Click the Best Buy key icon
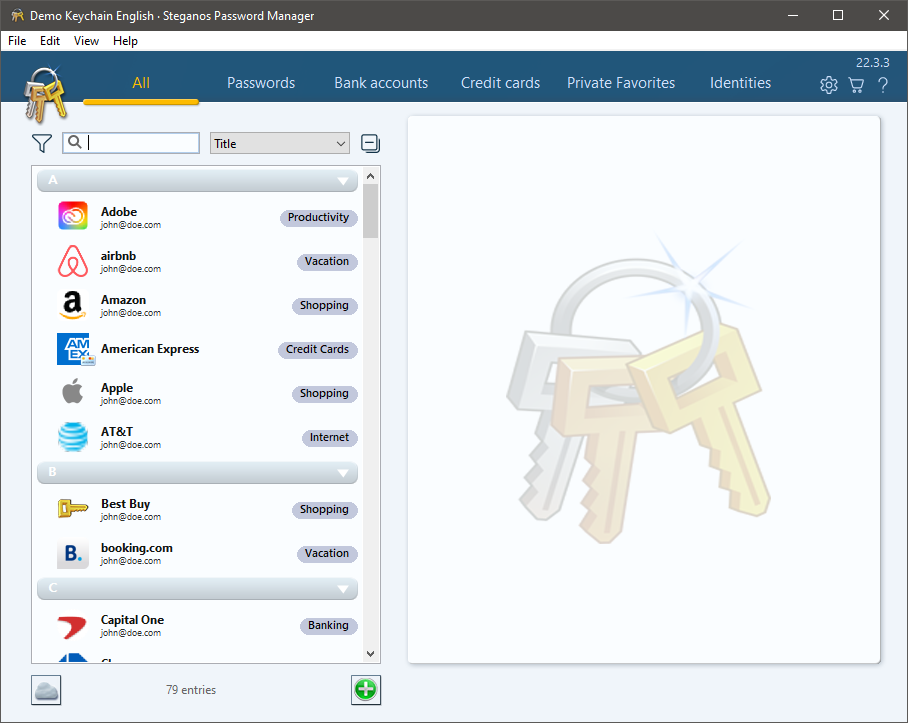Viewport: 908px width, 723px height. click(73, 508)
